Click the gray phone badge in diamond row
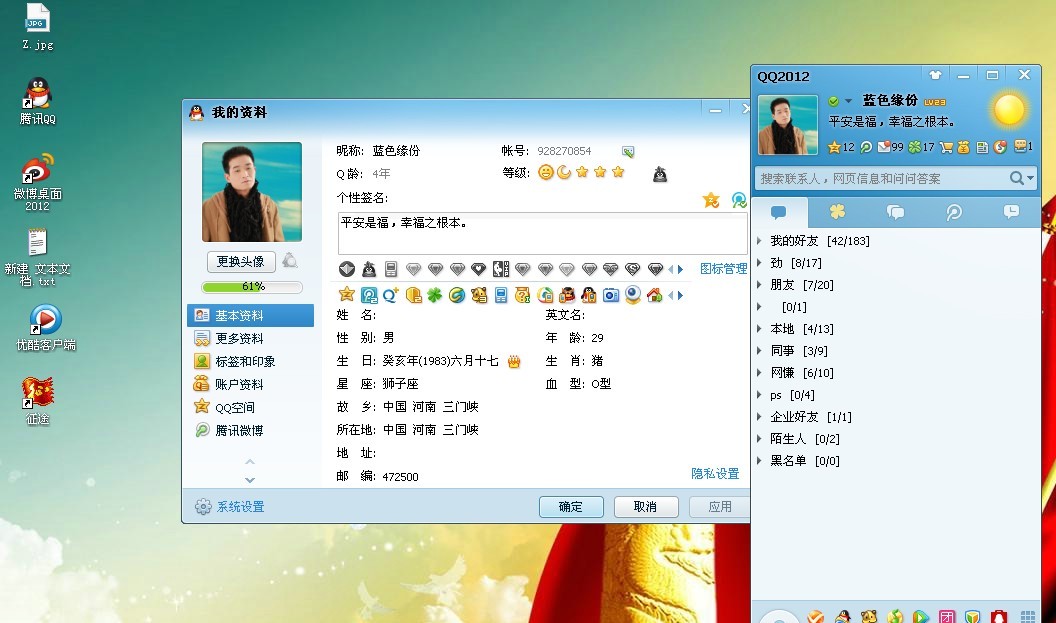This screenshot has height=623, width=1056. coord(391,269)
